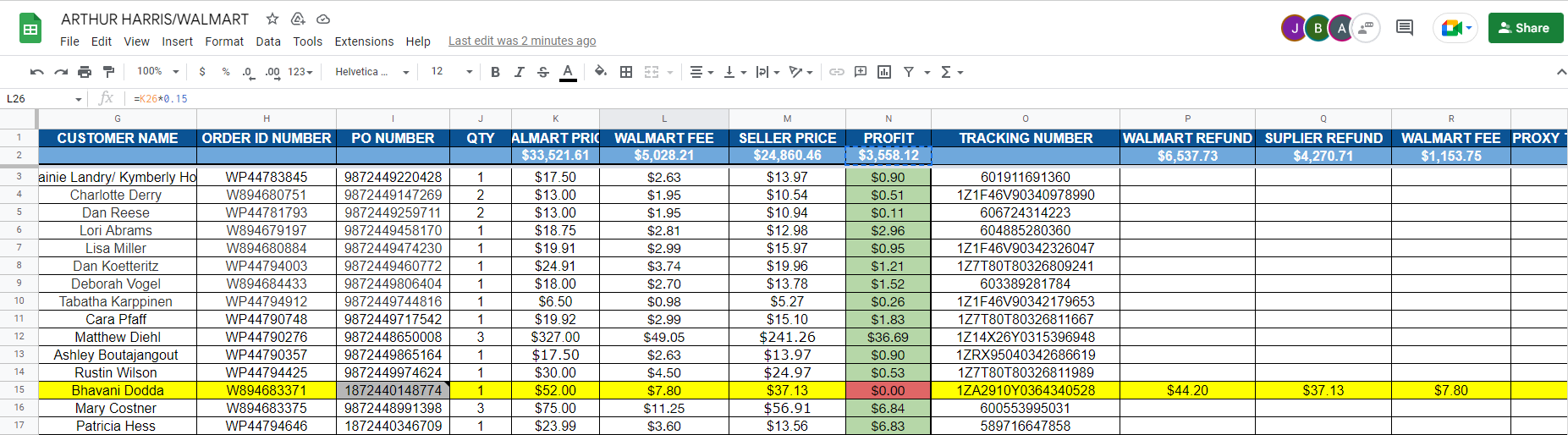Click the purple J collaborator avatar

tap(1294, 28)
